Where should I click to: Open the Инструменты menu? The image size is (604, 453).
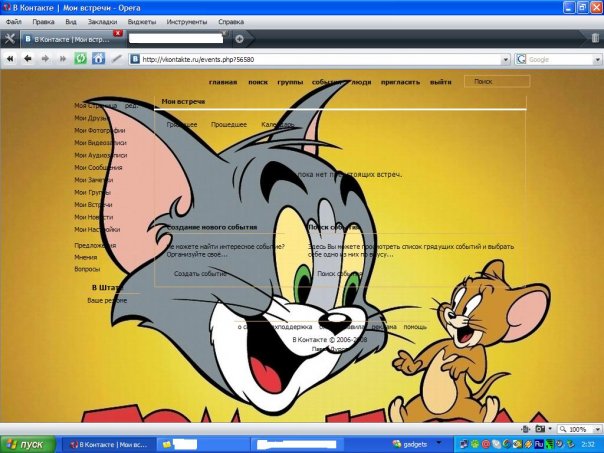coord(187,22)
